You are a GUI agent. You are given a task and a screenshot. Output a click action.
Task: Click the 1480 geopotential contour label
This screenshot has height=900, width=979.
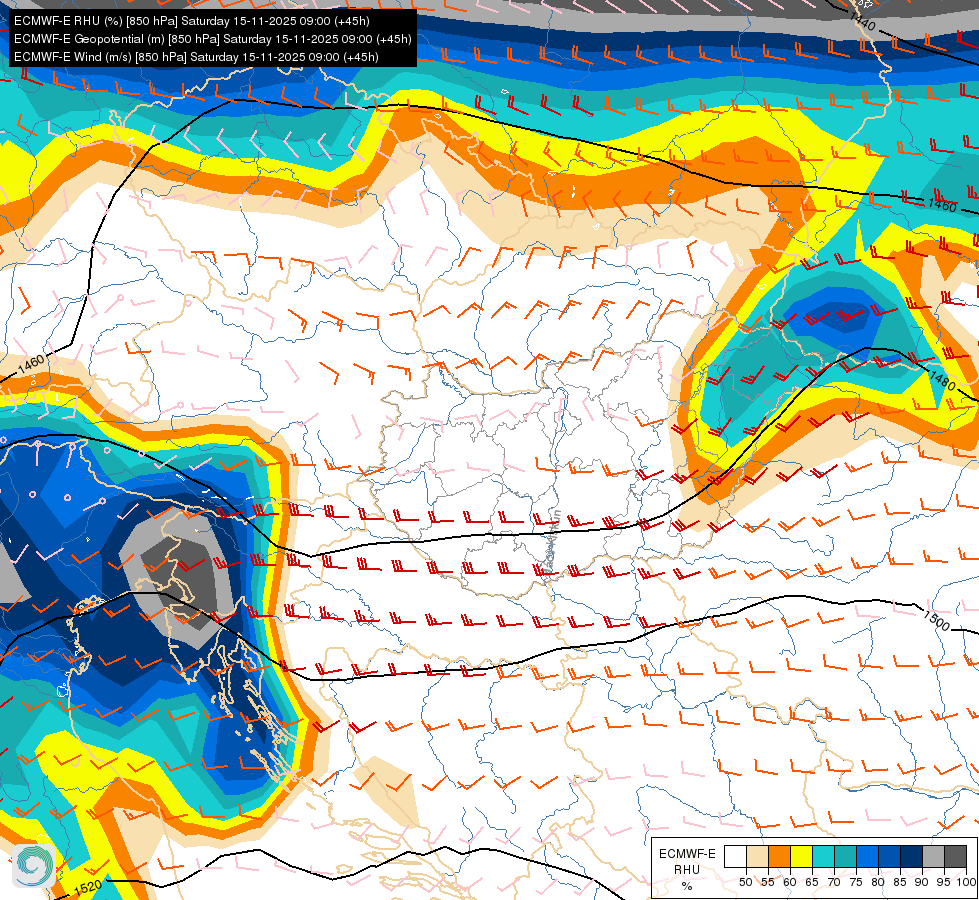click(942, 380)
